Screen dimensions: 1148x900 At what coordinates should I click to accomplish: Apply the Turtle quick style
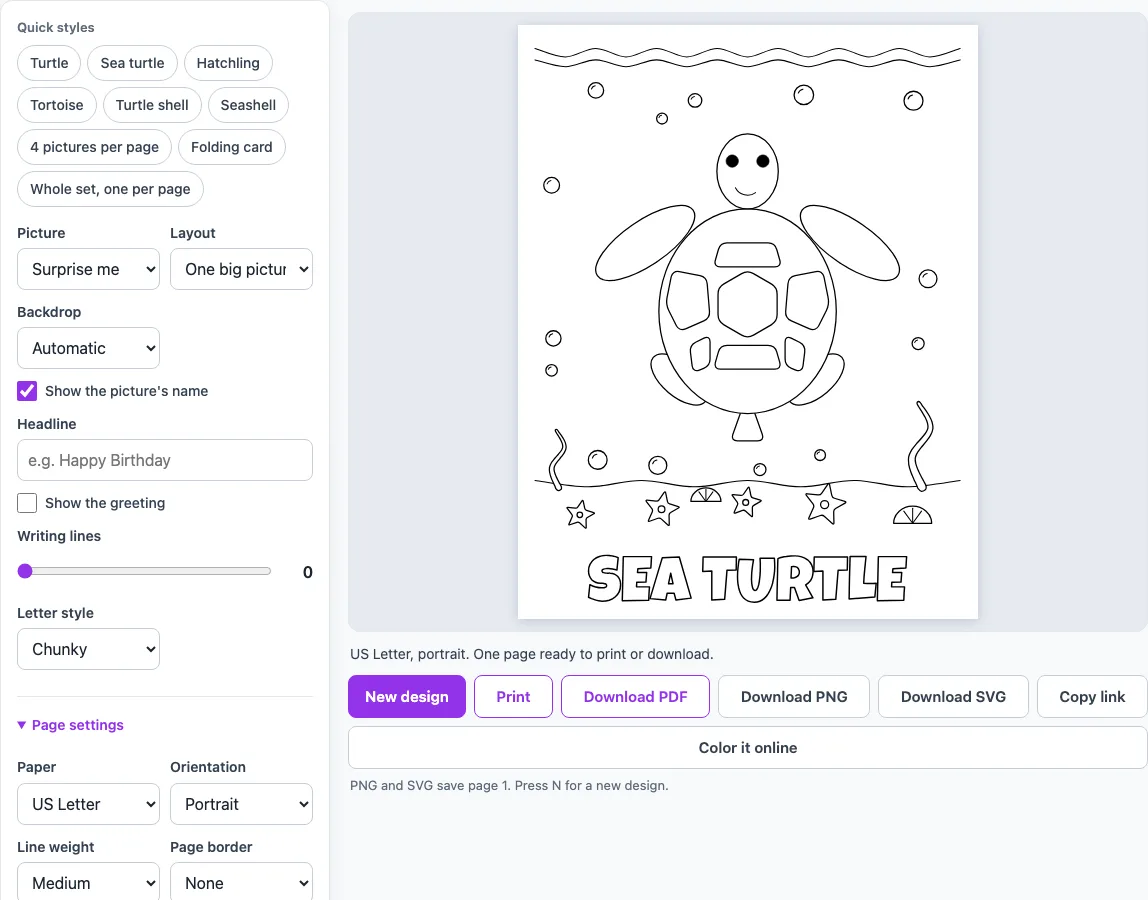tap(49, 63)
